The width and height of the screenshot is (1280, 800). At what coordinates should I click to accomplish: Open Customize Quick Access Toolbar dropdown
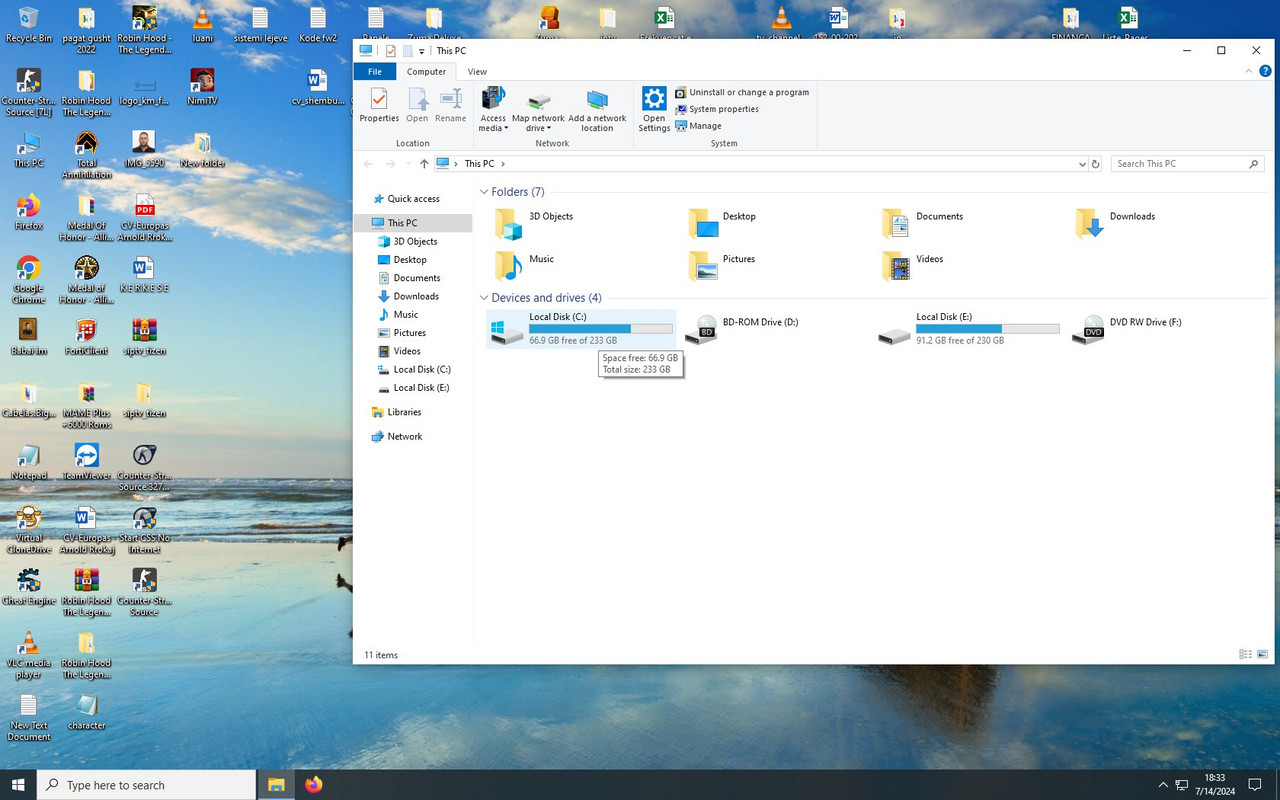coord(422,51)
